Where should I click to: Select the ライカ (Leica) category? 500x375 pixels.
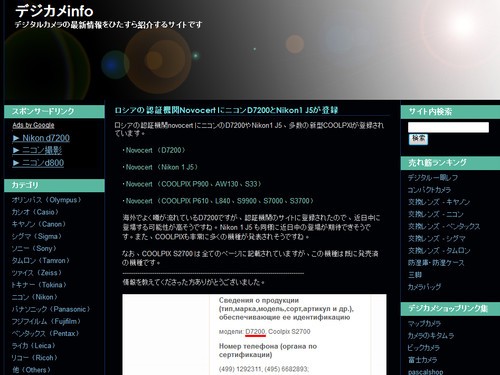click(33, 346)
